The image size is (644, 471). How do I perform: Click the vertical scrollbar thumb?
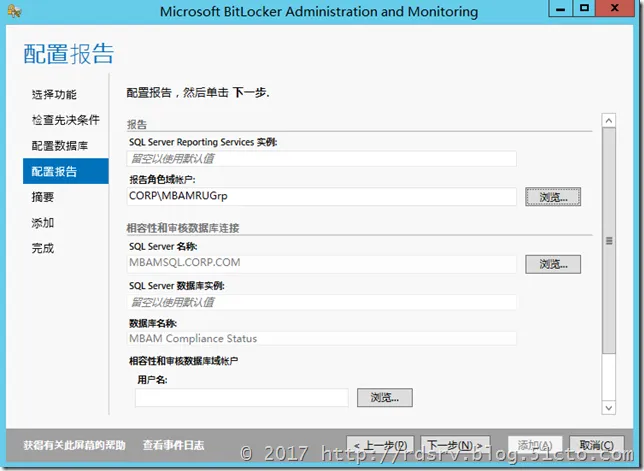[x=609, y=241]
